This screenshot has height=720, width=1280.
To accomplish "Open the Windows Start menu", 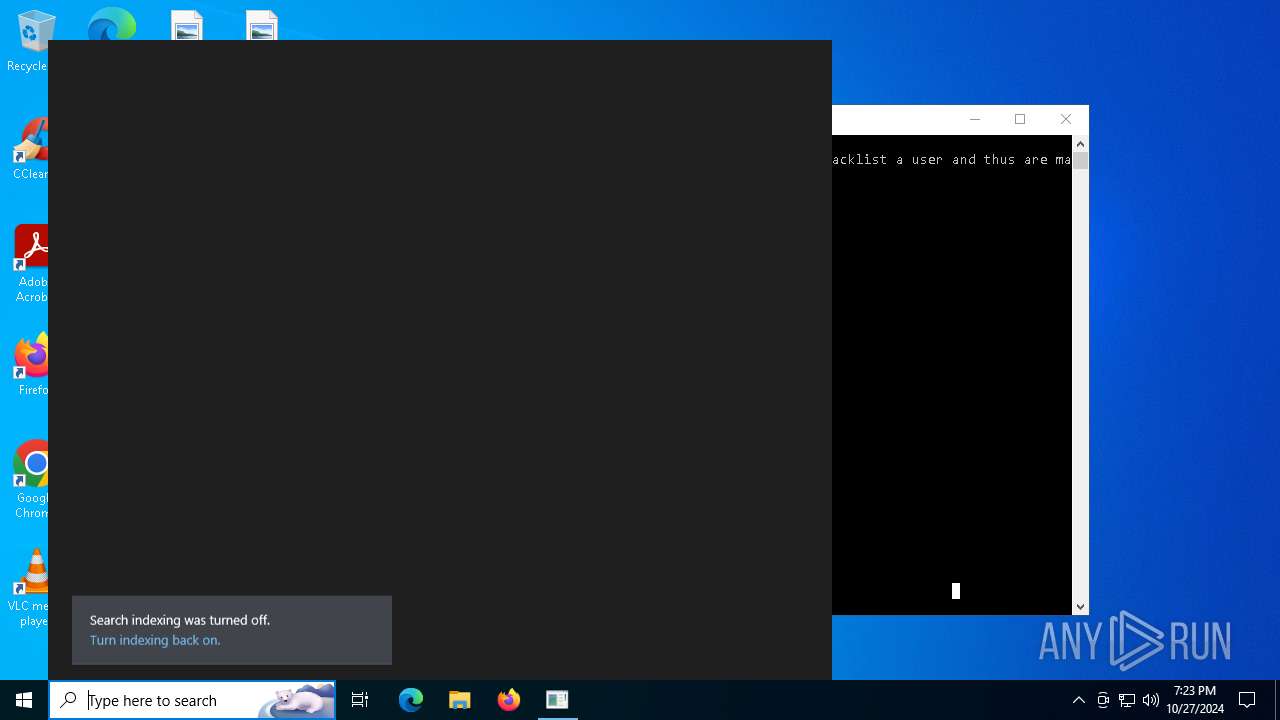I will click(24, 700).
